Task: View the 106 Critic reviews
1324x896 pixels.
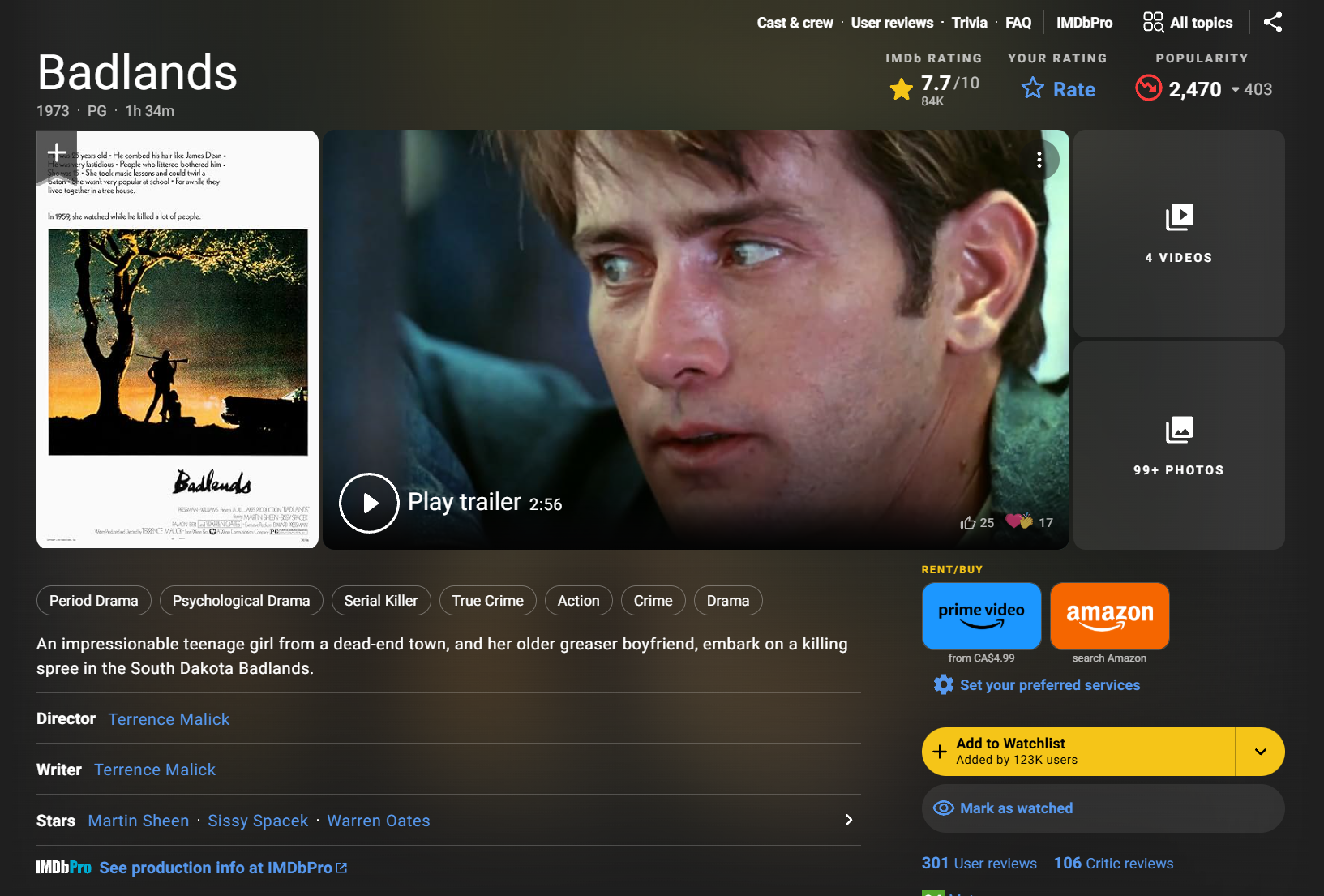Action: click(x=1113, y=864)
